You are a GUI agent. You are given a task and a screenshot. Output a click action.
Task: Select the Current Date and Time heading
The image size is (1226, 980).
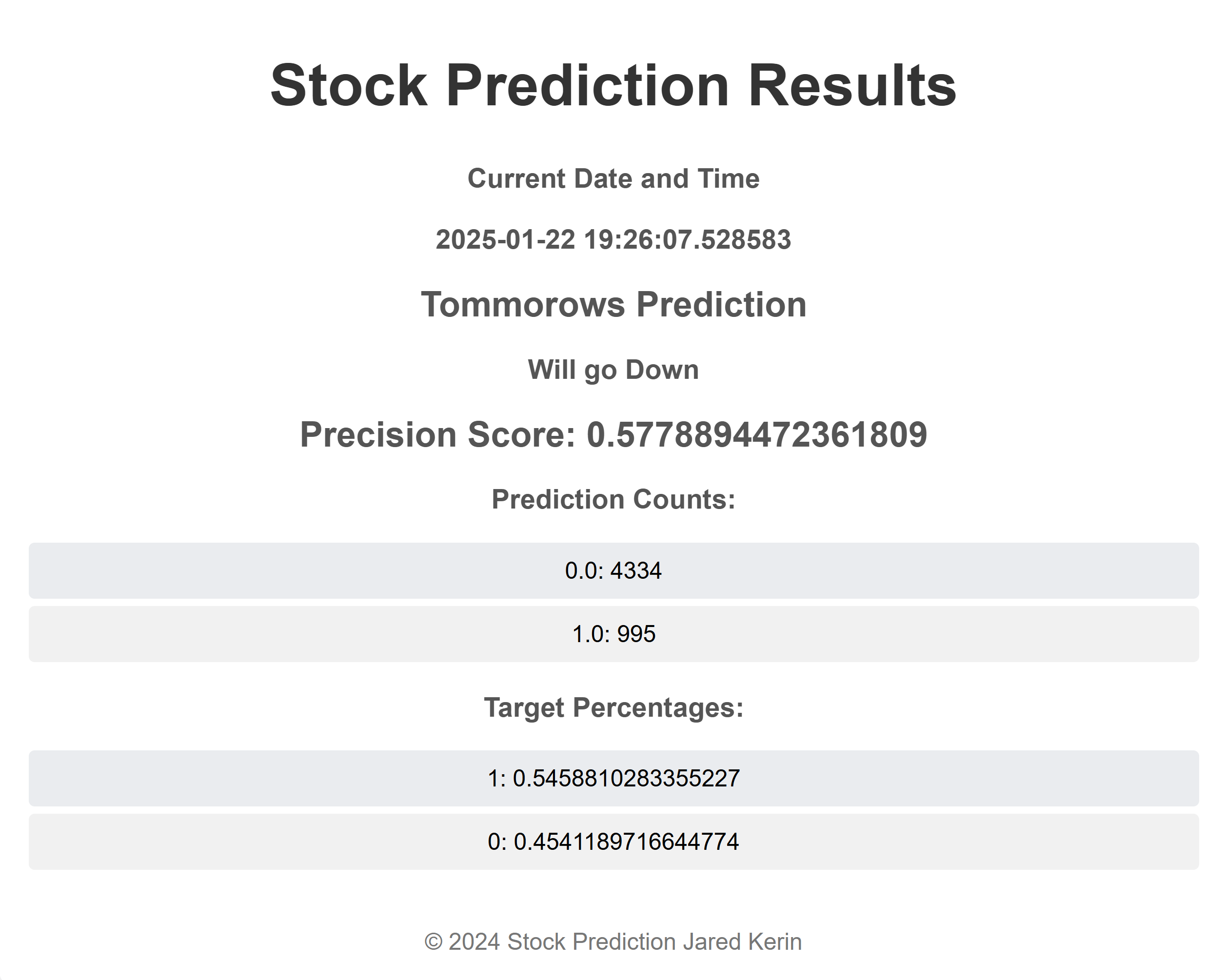(613, 178)
